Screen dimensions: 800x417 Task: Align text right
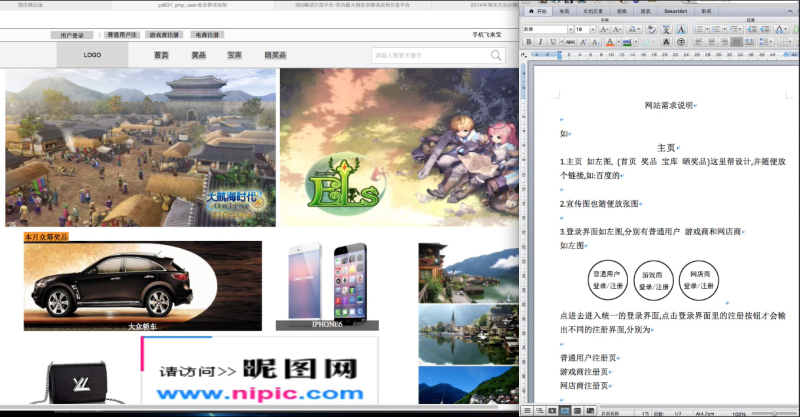coord(723,42)
